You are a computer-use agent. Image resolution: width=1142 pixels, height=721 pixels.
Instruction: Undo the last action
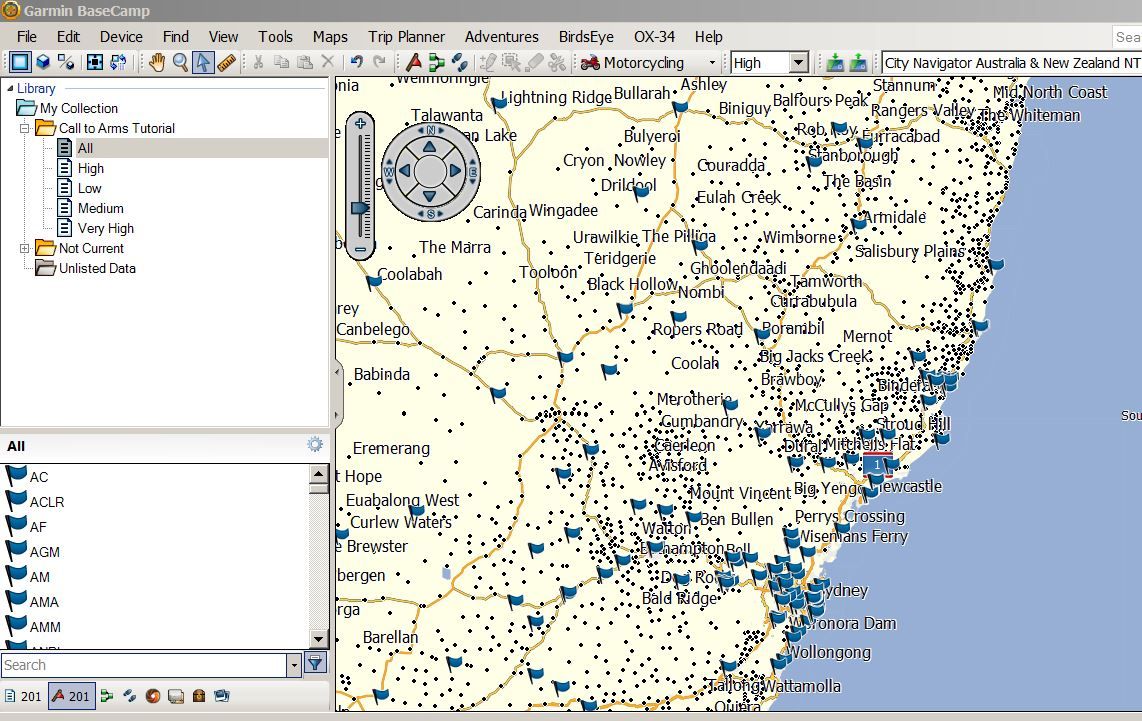[x=356, y=63]
